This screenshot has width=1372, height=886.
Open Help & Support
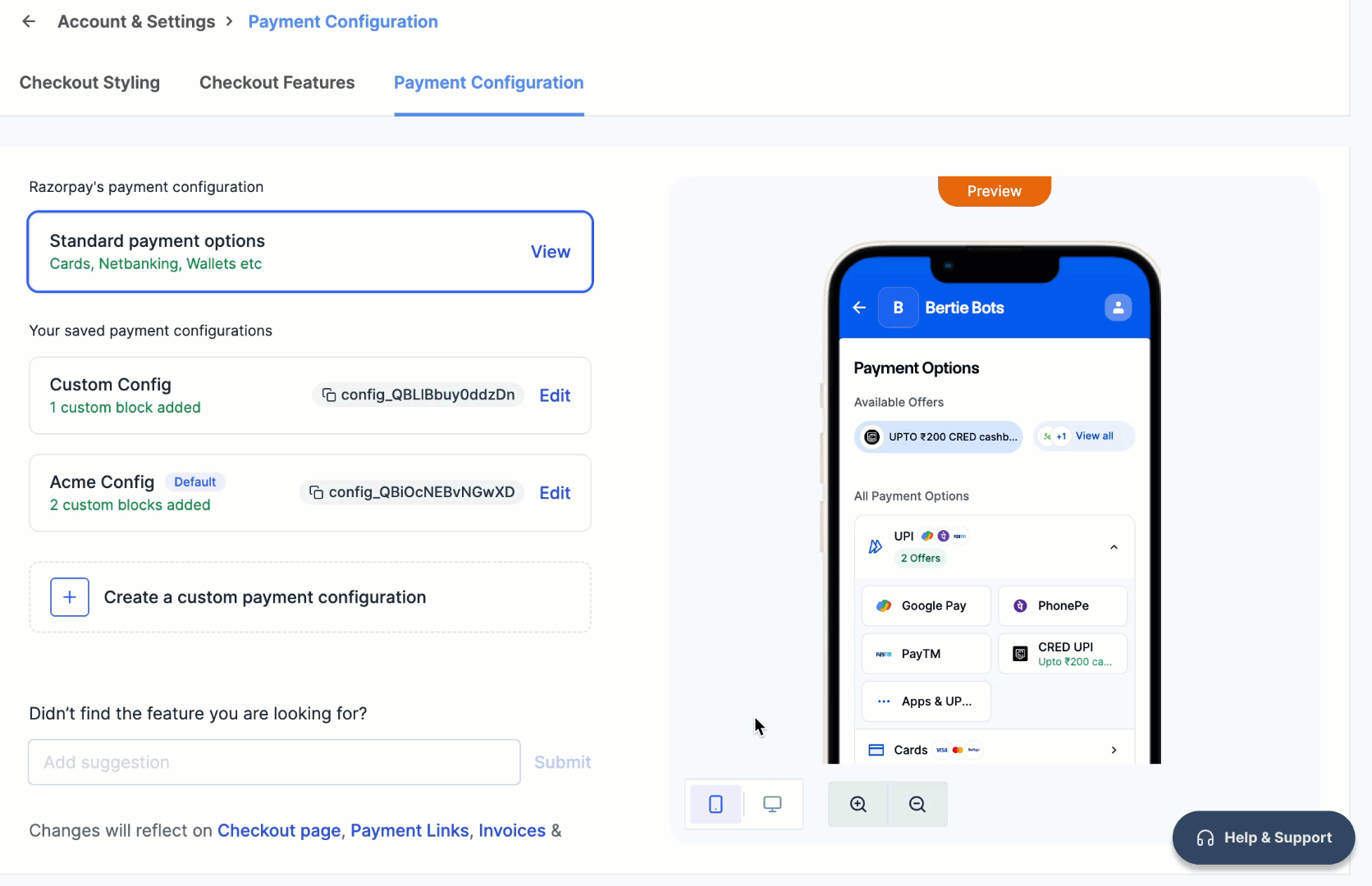pyautogui.click(x=1264, y=838)
